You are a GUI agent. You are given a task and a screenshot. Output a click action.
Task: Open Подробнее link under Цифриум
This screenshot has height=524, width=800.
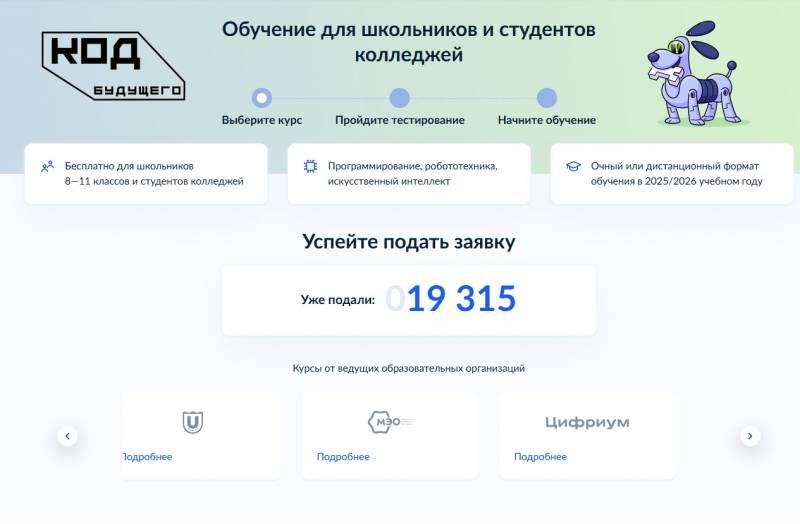point(540,457)
